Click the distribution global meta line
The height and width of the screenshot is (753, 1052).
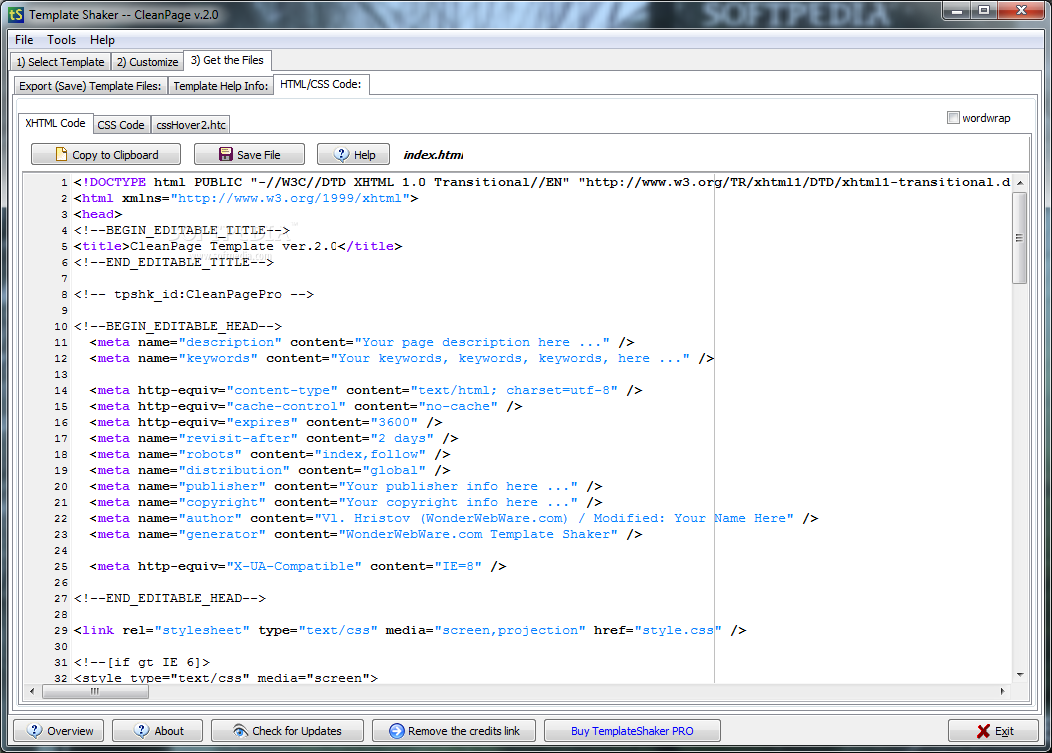(x=270, y=470)
